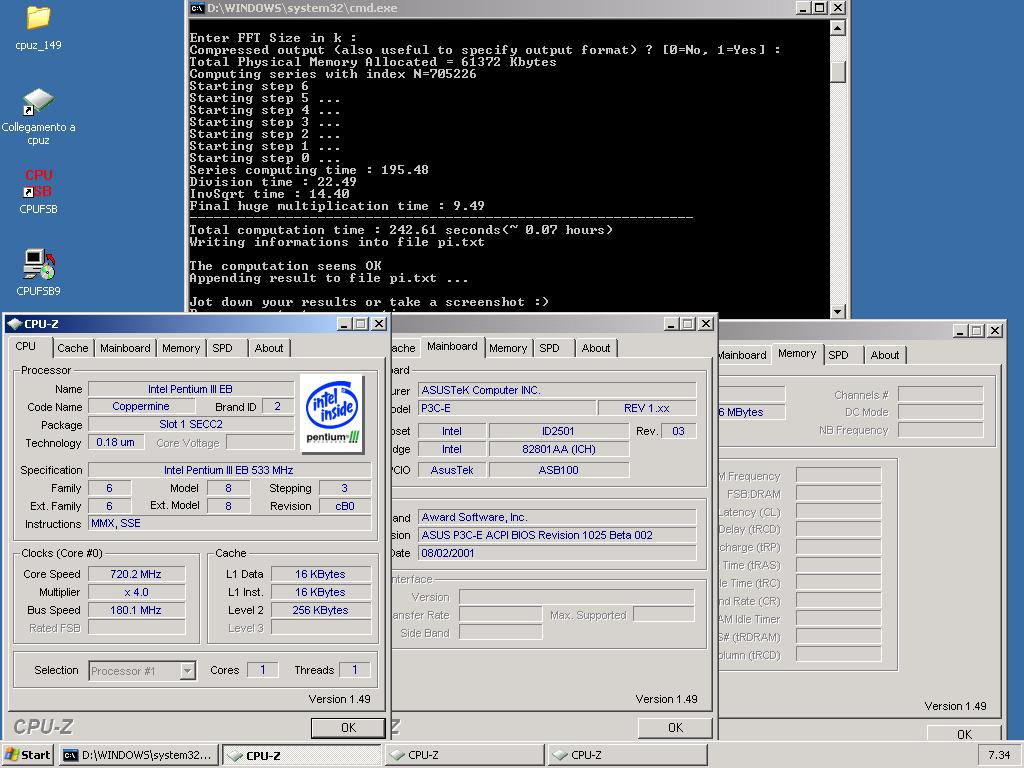Activate the first CPU-Z taskbar button
This screenshot has width=1024, height=768.
[301, 755]
